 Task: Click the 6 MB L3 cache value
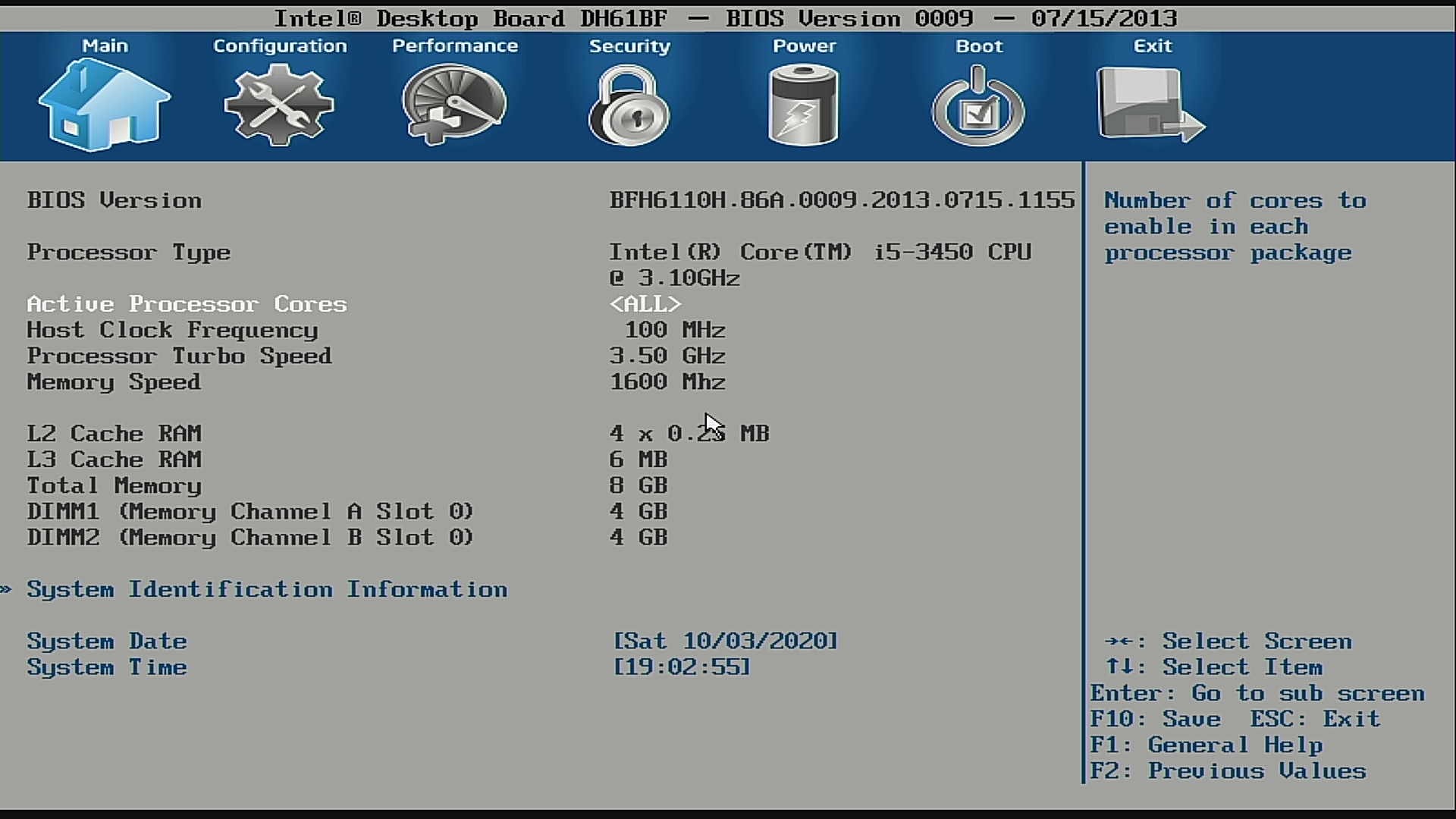639,460
